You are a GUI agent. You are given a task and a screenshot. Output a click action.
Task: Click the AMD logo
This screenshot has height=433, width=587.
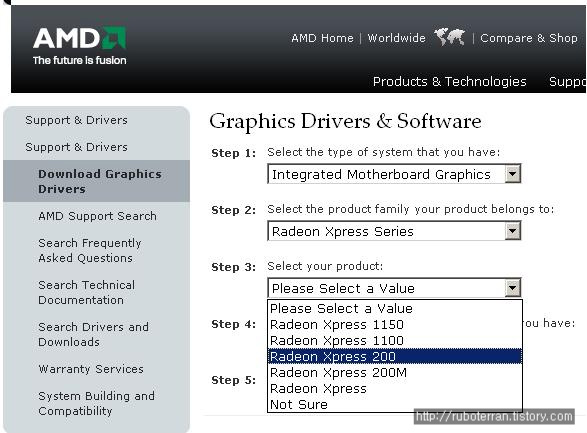79,38
